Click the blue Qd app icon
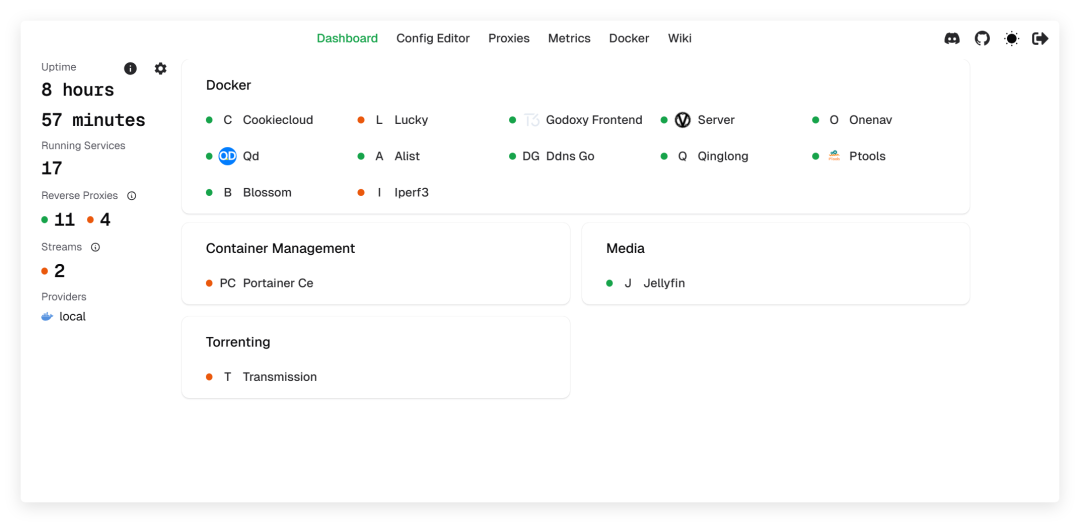Screen dimensions: 1080x523 coord(227,156)
